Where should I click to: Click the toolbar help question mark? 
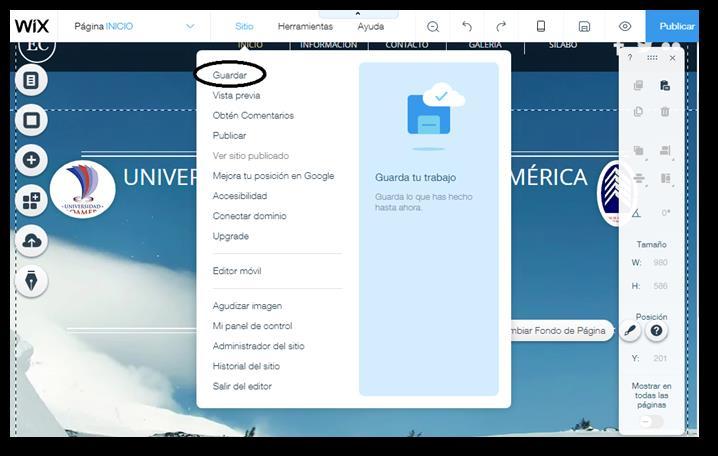coord(630,58)
